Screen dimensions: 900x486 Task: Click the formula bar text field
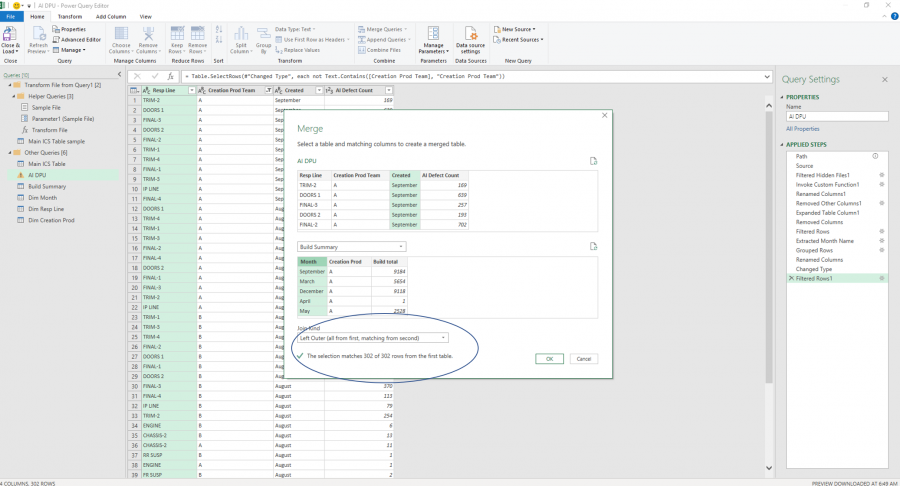coord(471,76)
